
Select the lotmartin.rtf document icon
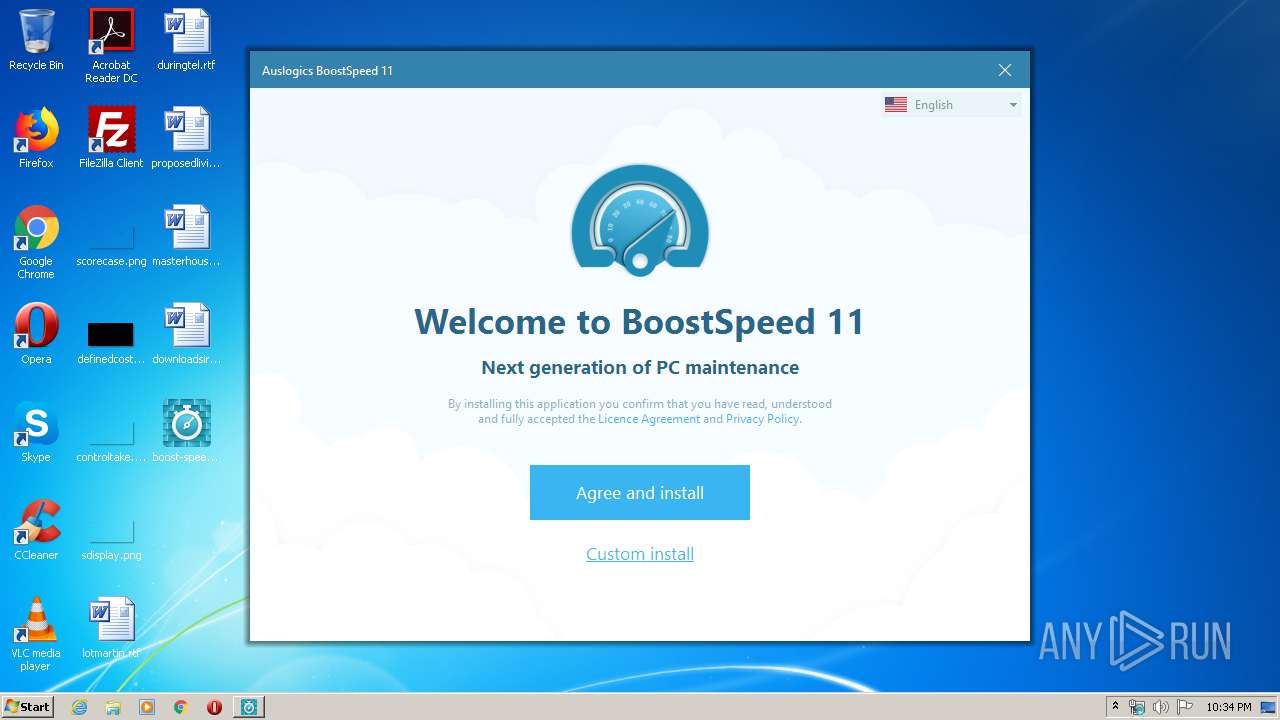(x=111, y=628)
